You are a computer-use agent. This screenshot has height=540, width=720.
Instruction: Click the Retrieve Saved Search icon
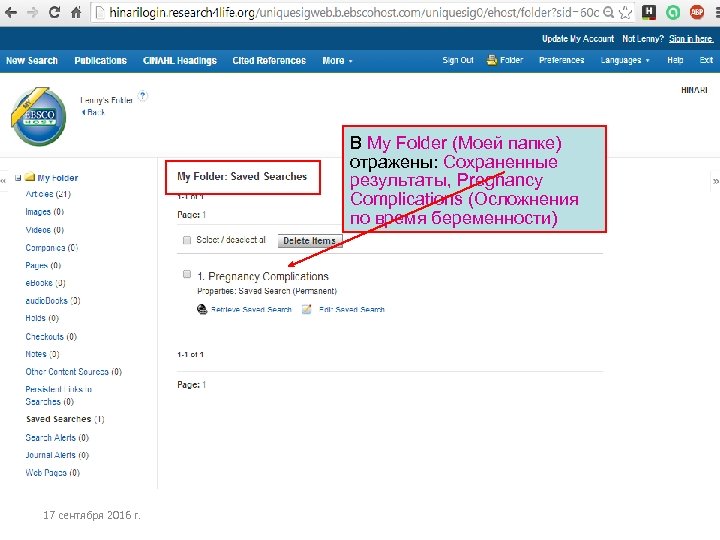point(202,309)
